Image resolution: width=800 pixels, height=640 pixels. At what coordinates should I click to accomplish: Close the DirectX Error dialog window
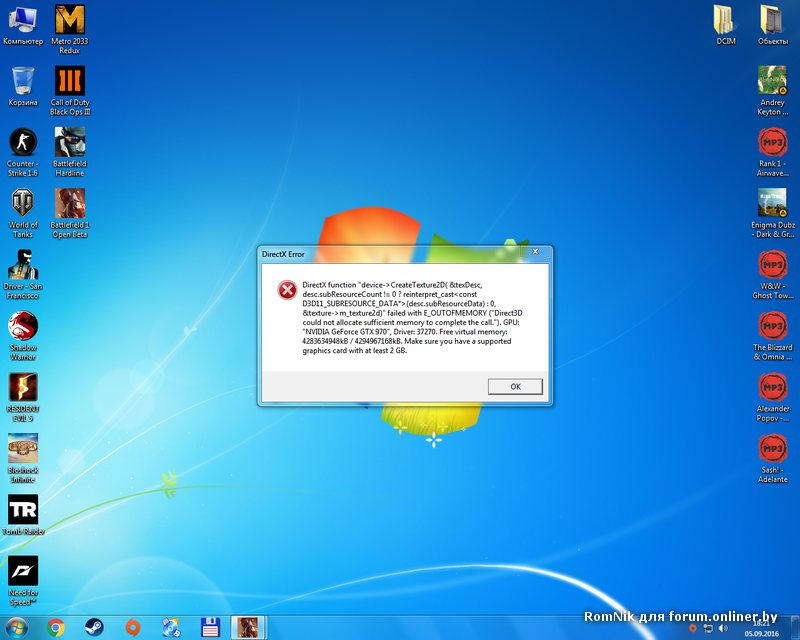535,252
